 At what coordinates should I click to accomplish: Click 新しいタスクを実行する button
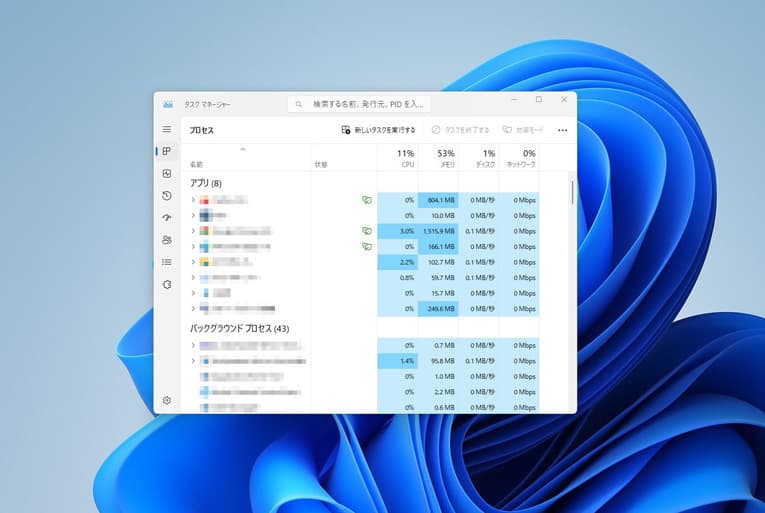click(x=378, y=130)
